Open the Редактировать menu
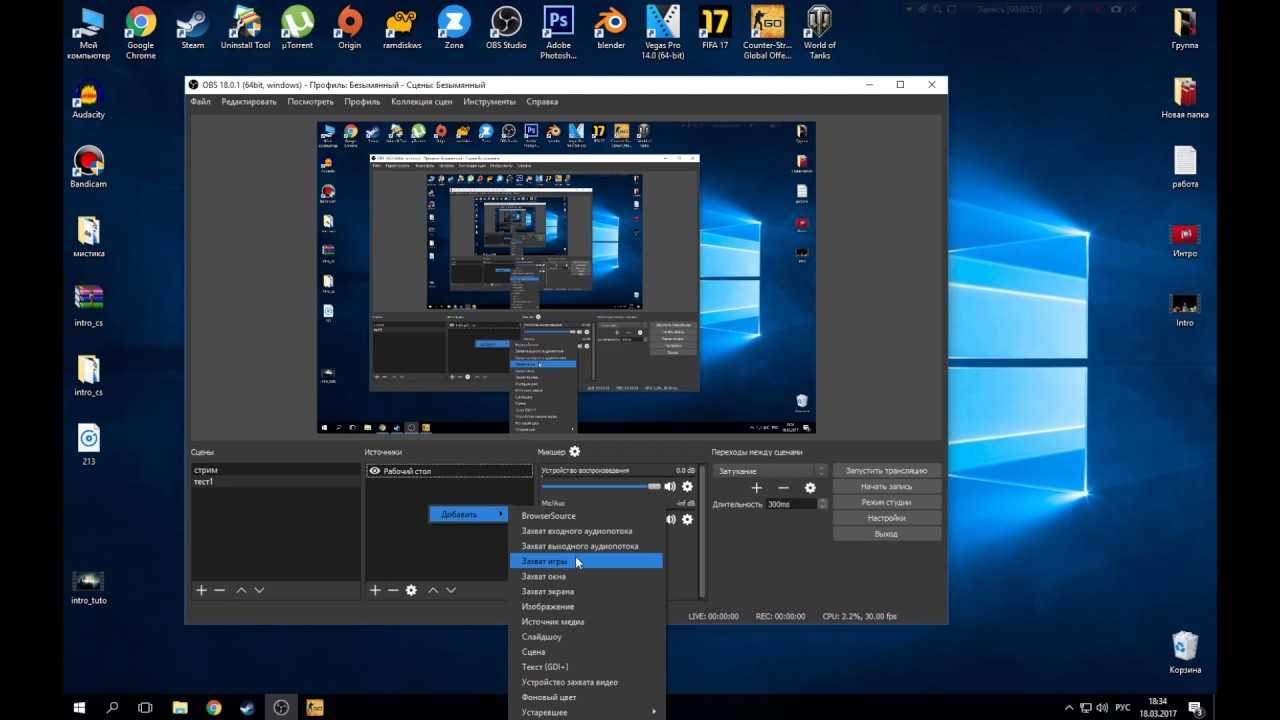The image size is (1280, 720). tap(249, 102)
